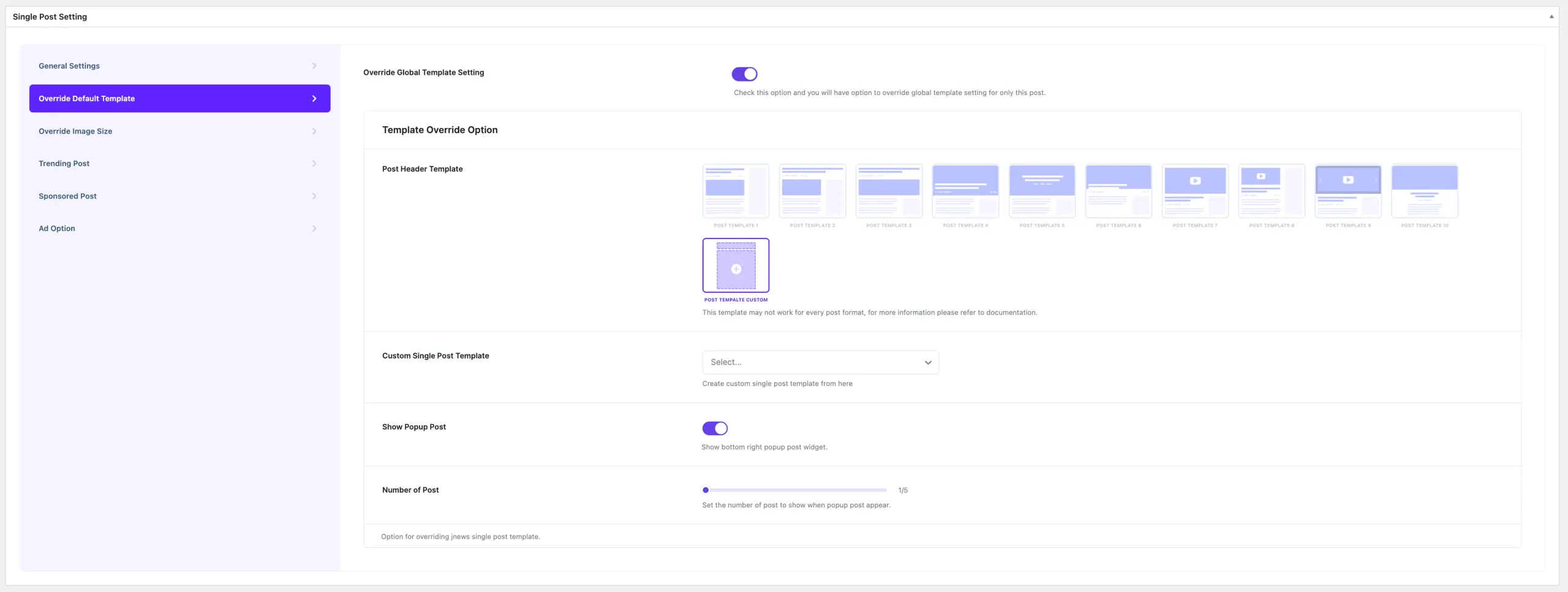Select Post Template 3 layout thumbnail

[x=889, y=191]
